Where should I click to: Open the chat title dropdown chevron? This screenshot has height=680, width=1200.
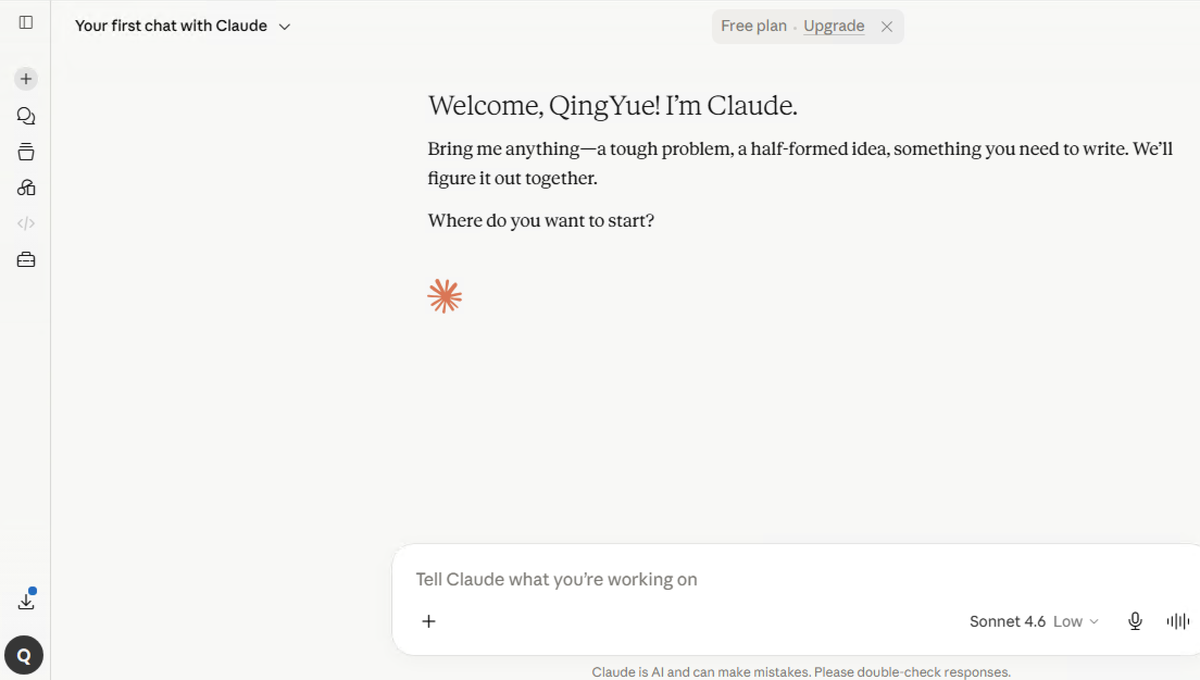pos(284,27)
